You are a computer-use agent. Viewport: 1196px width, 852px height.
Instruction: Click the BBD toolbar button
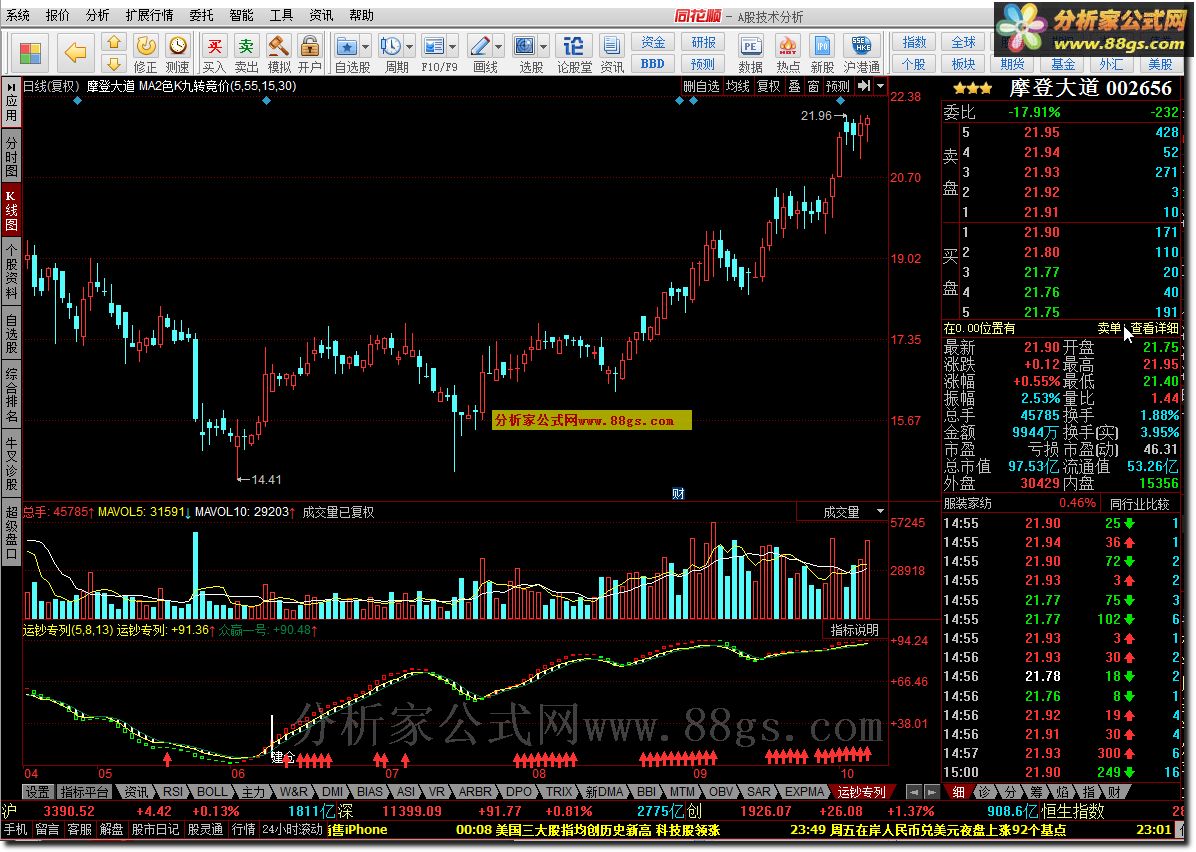[653, 63]
